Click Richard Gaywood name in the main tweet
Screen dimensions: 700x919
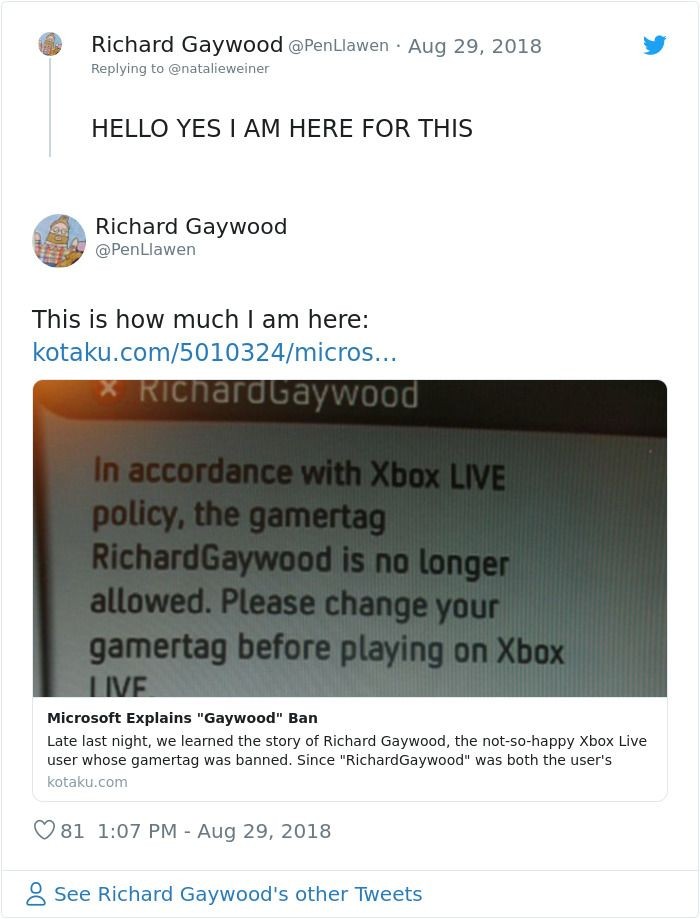point(191,226)
